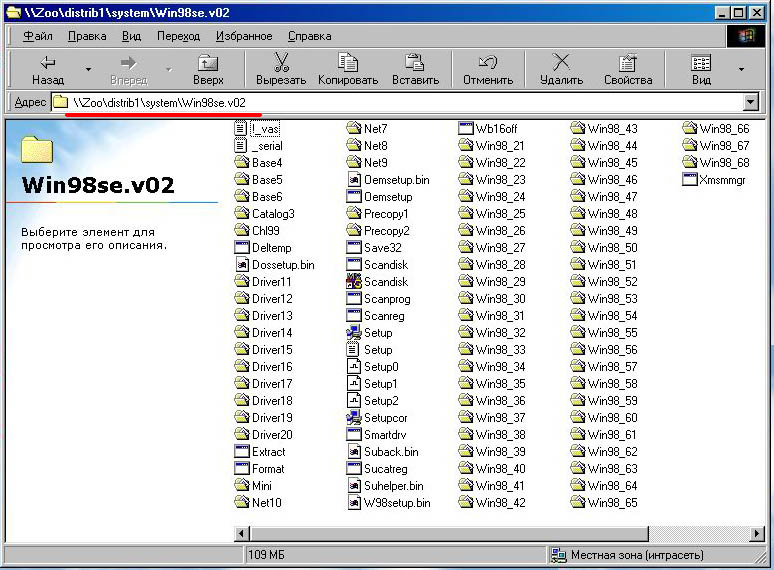Image resolution: width=774 pixels, height=570 pixels.
Task: Select the Sucatreg program file
Action: (377, 469)
